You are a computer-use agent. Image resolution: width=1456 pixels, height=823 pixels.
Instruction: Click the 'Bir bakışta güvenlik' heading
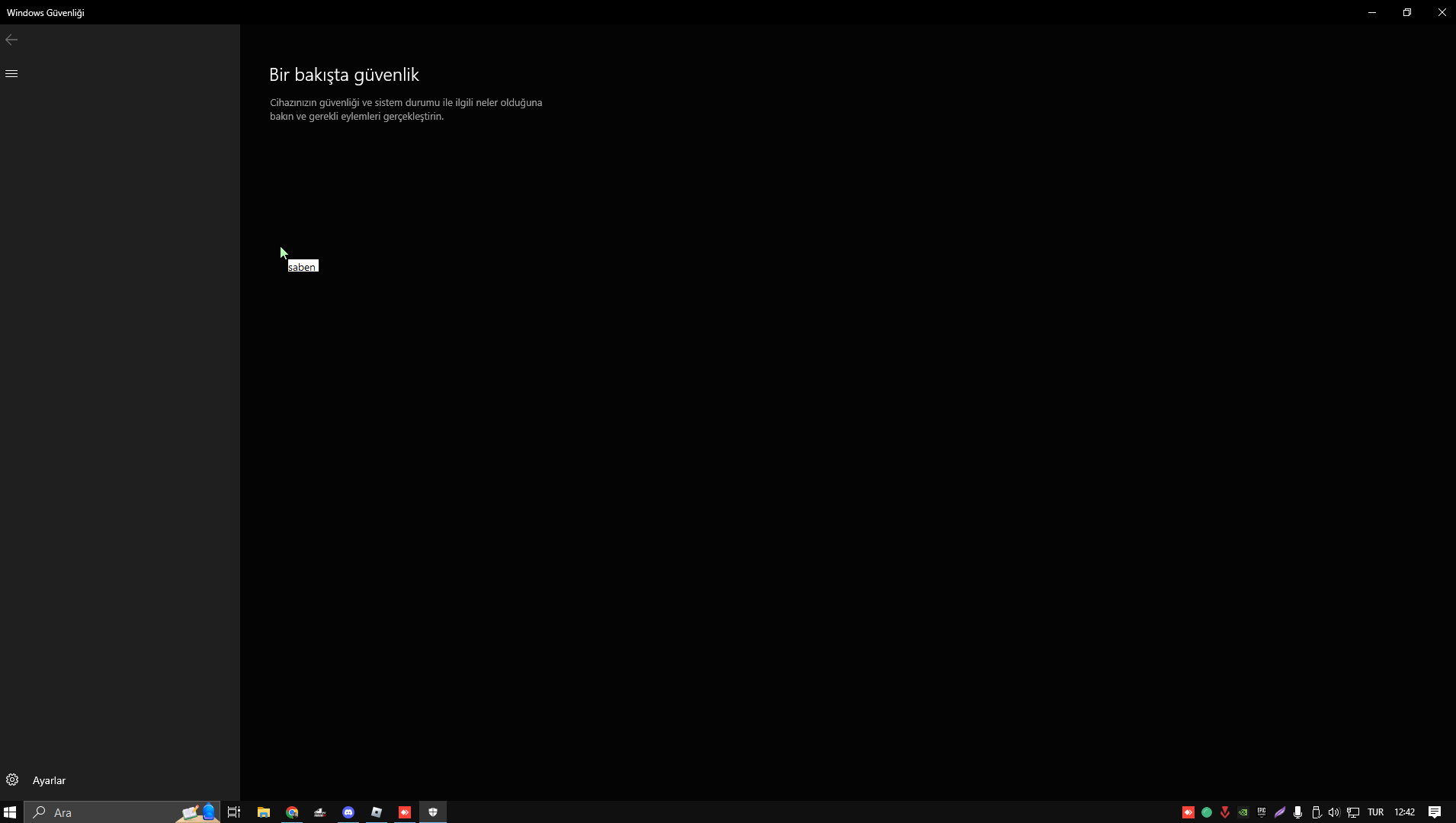coord(344,75)
